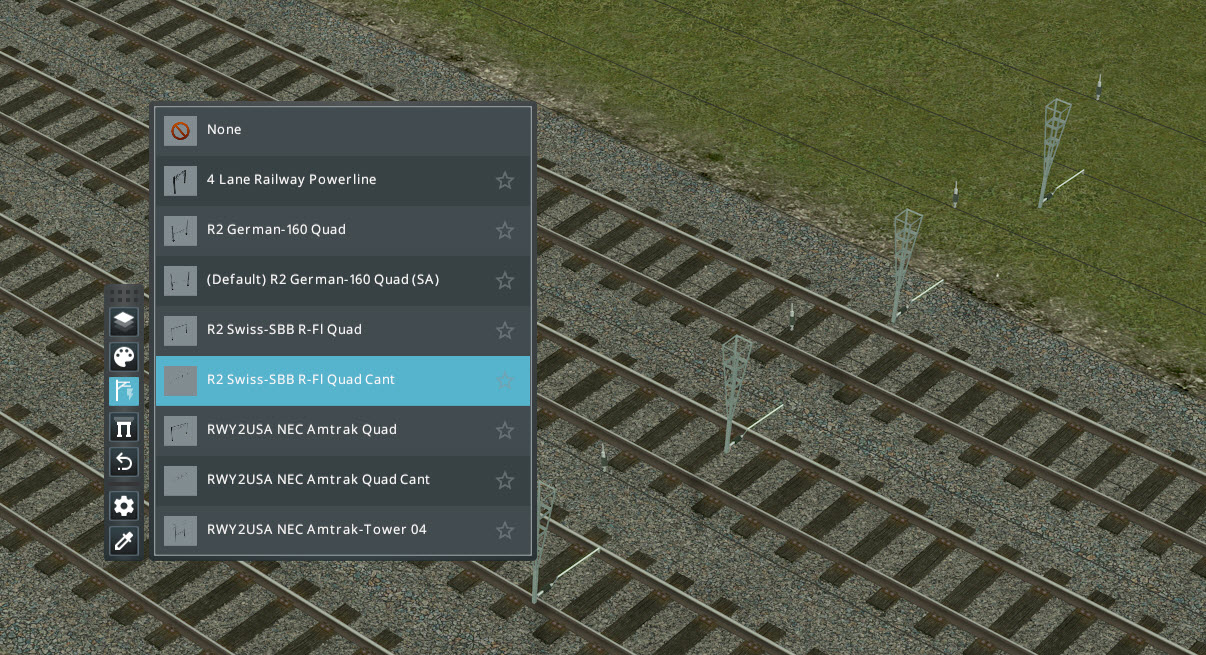Click the undo arrow icon

(x=123, y=462)
